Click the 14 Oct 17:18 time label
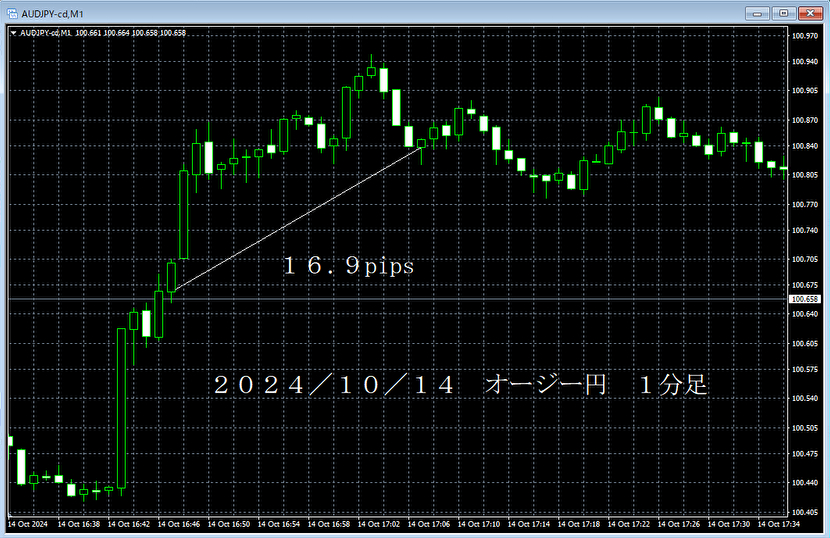The height and width of the screenshot is (538, 830). 579,524
